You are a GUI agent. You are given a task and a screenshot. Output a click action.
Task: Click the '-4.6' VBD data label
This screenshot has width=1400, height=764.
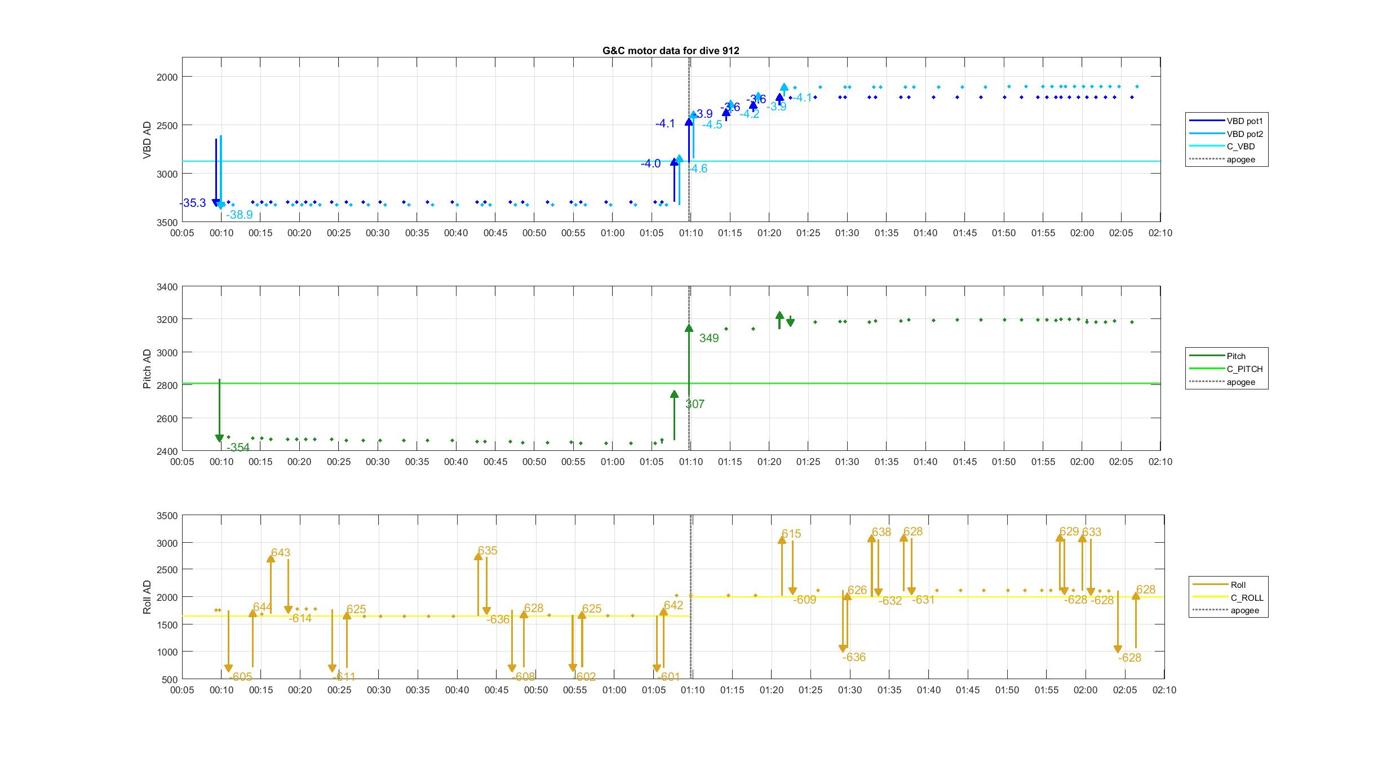pyautogui.click(x=697, y=169)
